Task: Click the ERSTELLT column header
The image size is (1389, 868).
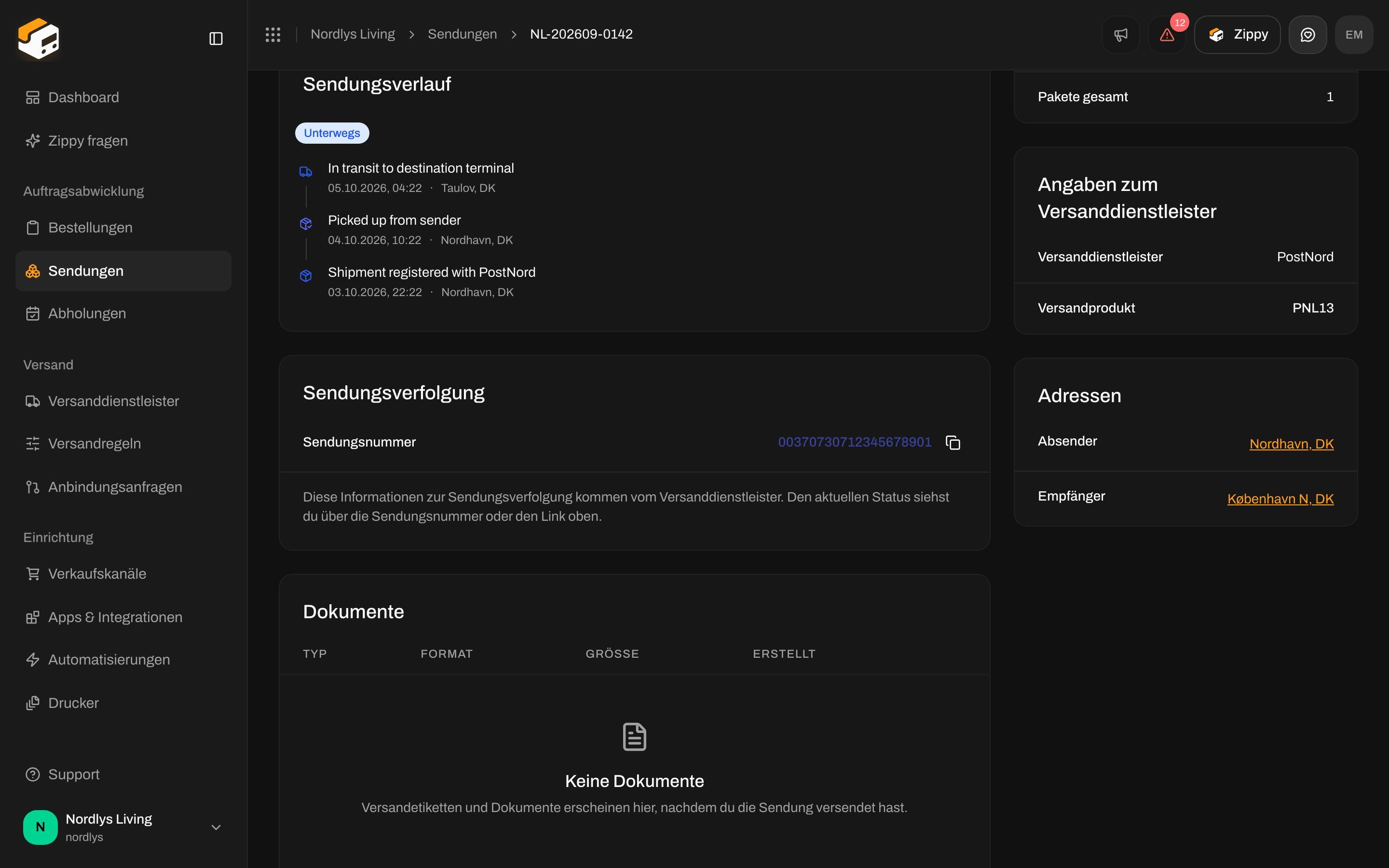Action: [784, 654]
